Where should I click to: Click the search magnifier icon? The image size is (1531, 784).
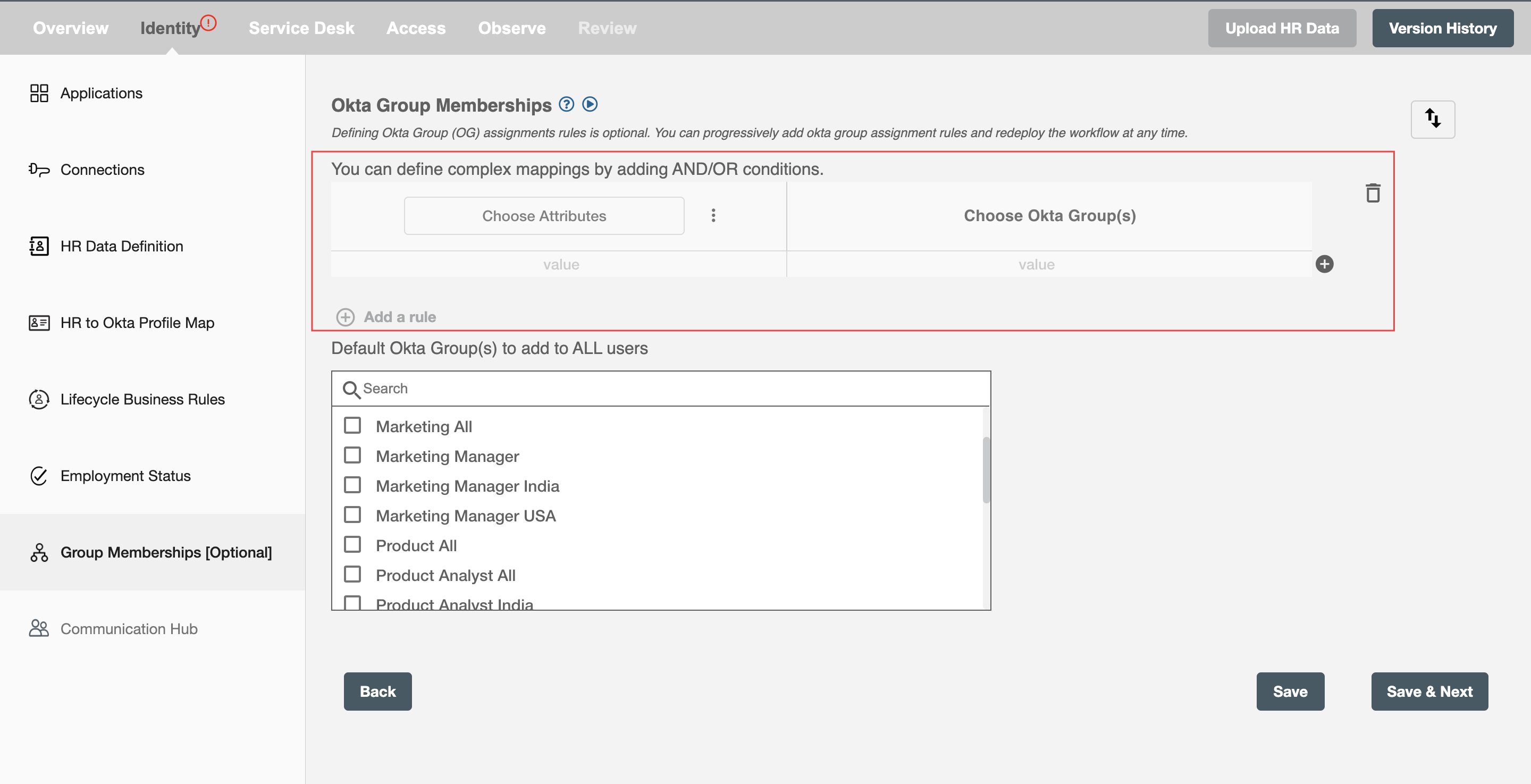pos(351,389)
